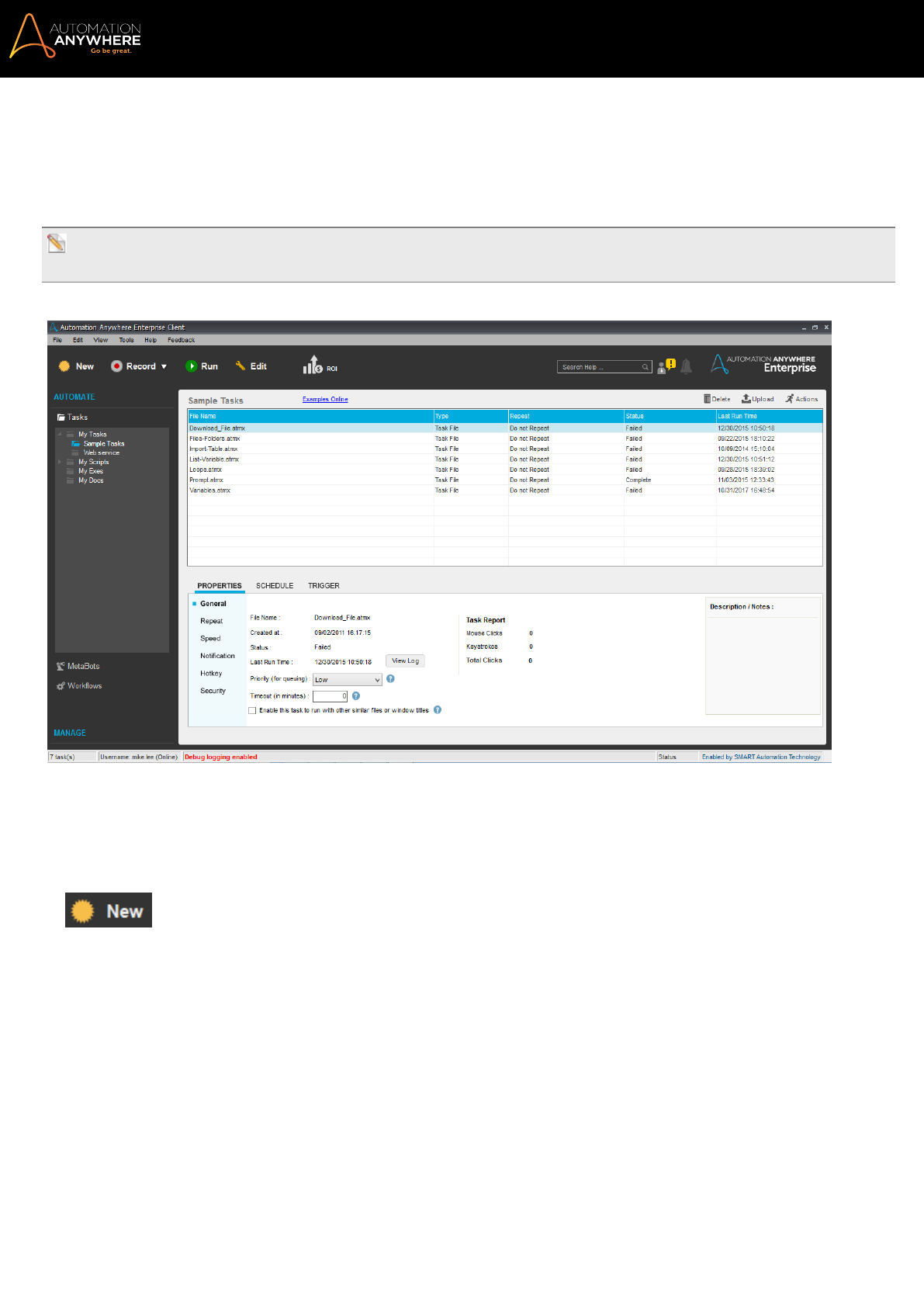The image size is (924, 1307).
Task: Sort by the Last Run Time column header
Action: 770,417
